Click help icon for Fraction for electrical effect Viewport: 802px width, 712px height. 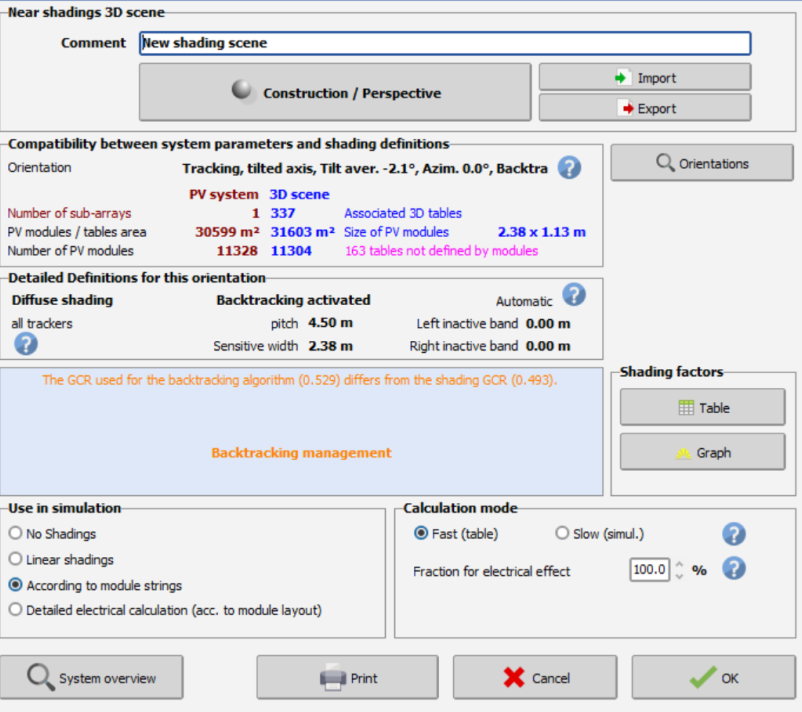(734, 569)
